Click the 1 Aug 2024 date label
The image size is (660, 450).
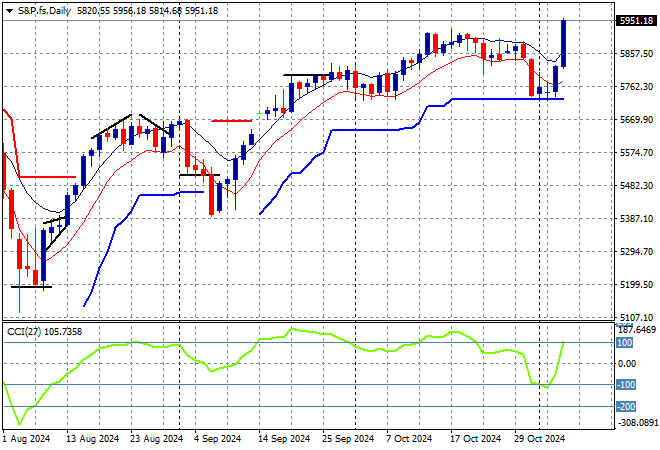(x=27, y=439)
